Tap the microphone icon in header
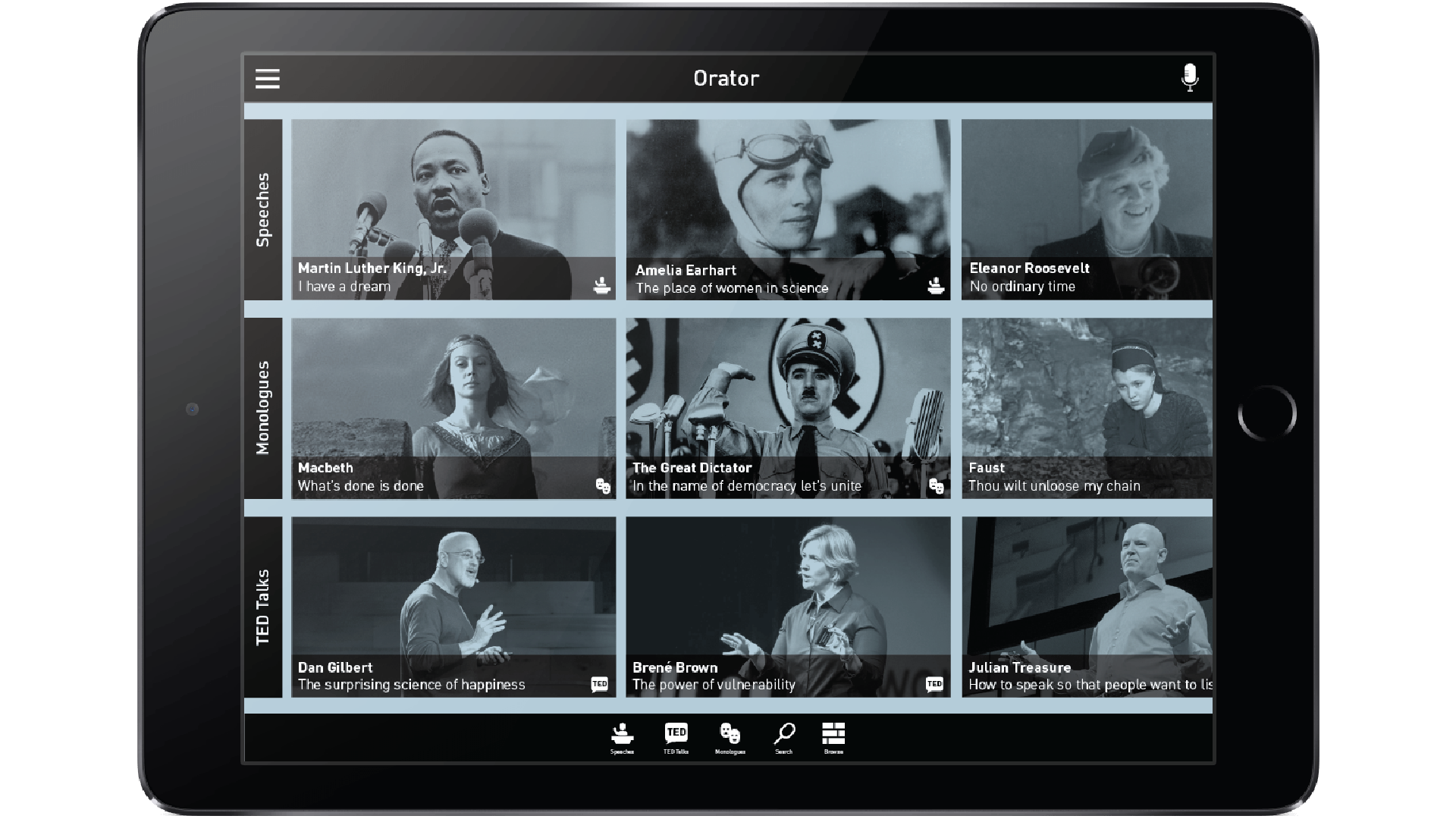The width and height of the screenshot is (1456, 819). (x=1189, y=77)
